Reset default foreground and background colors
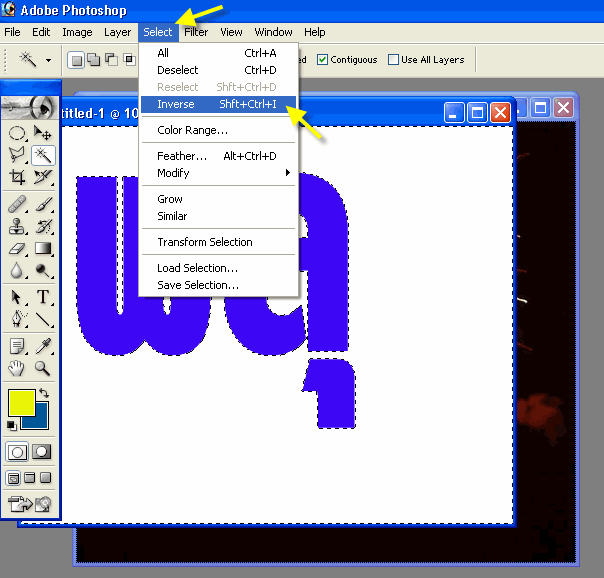Image resolution: width=604 pixels, height=578 pixels. [x=12, y=425]
